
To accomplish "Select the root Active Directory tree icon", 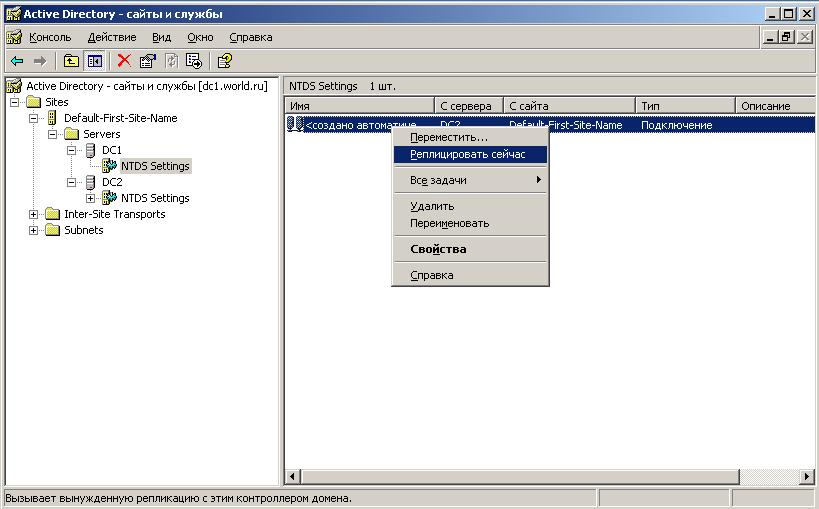I will click(14, 86).
